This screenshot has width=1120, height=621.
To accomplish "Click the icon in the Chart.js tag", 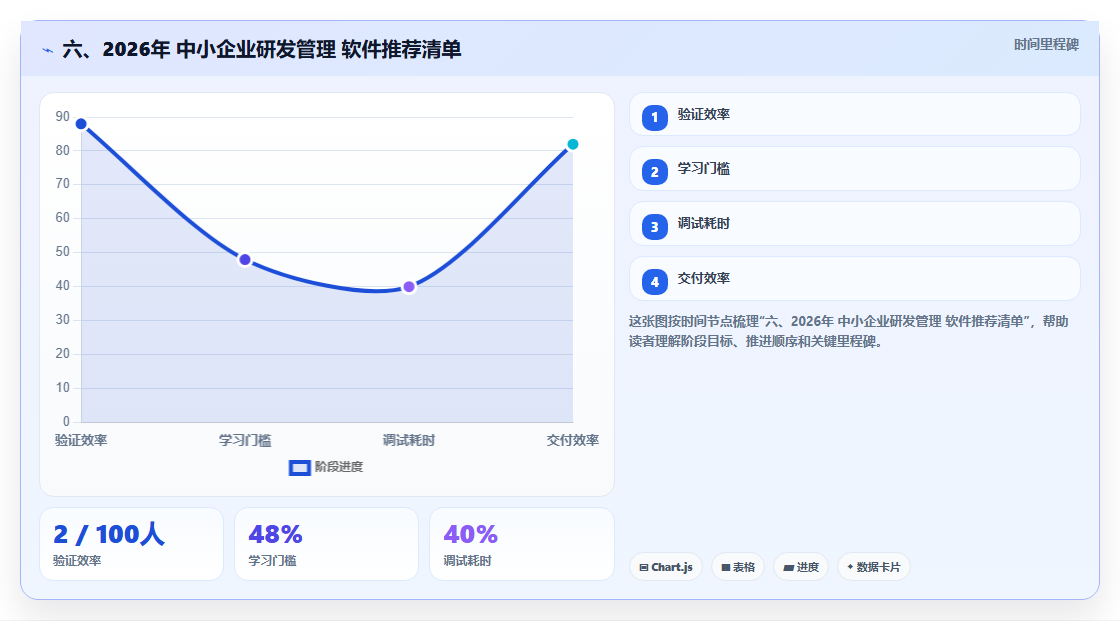I will click(x=644, y=567).
